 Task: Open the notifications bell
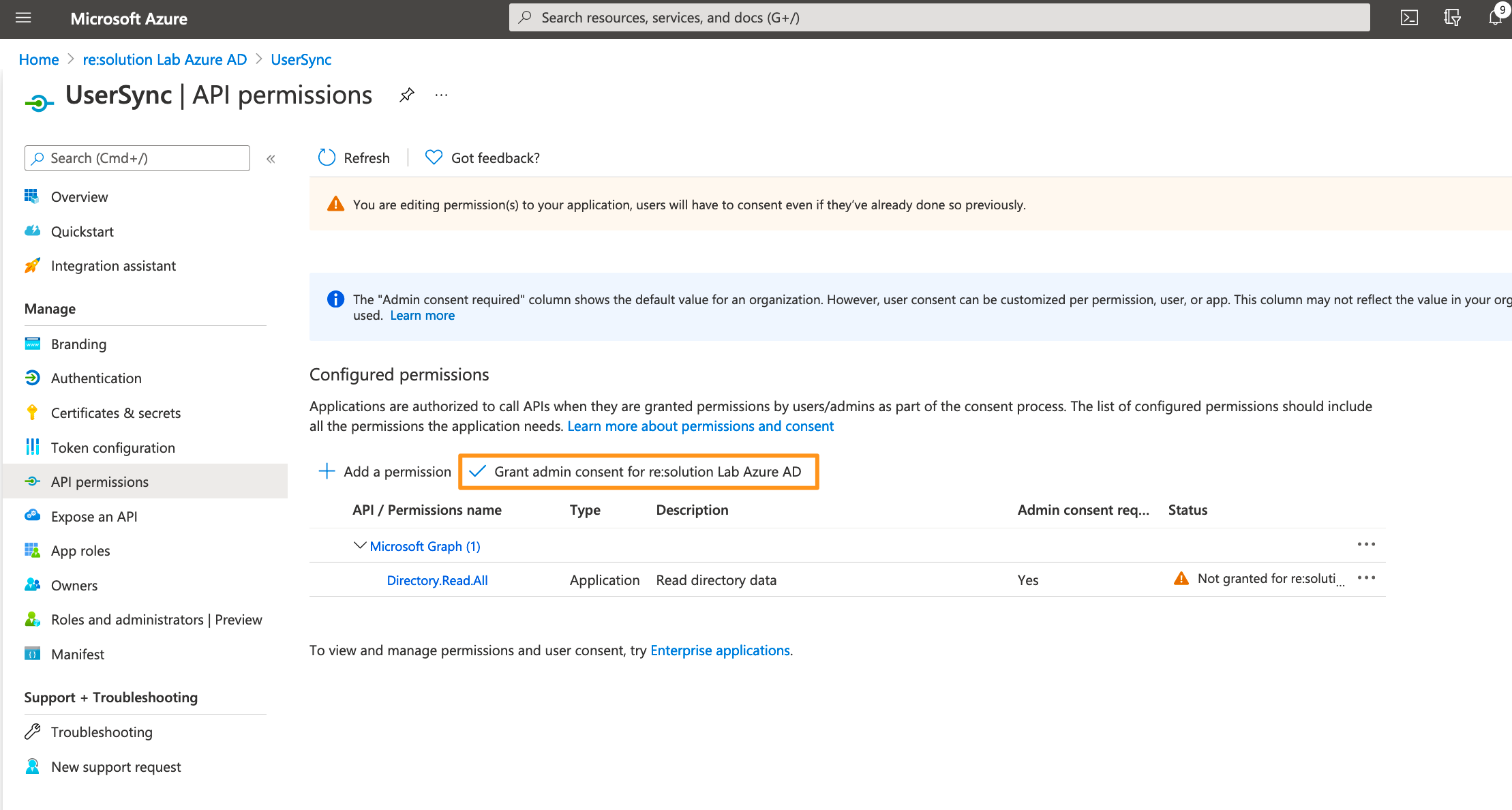(1496, 18)
